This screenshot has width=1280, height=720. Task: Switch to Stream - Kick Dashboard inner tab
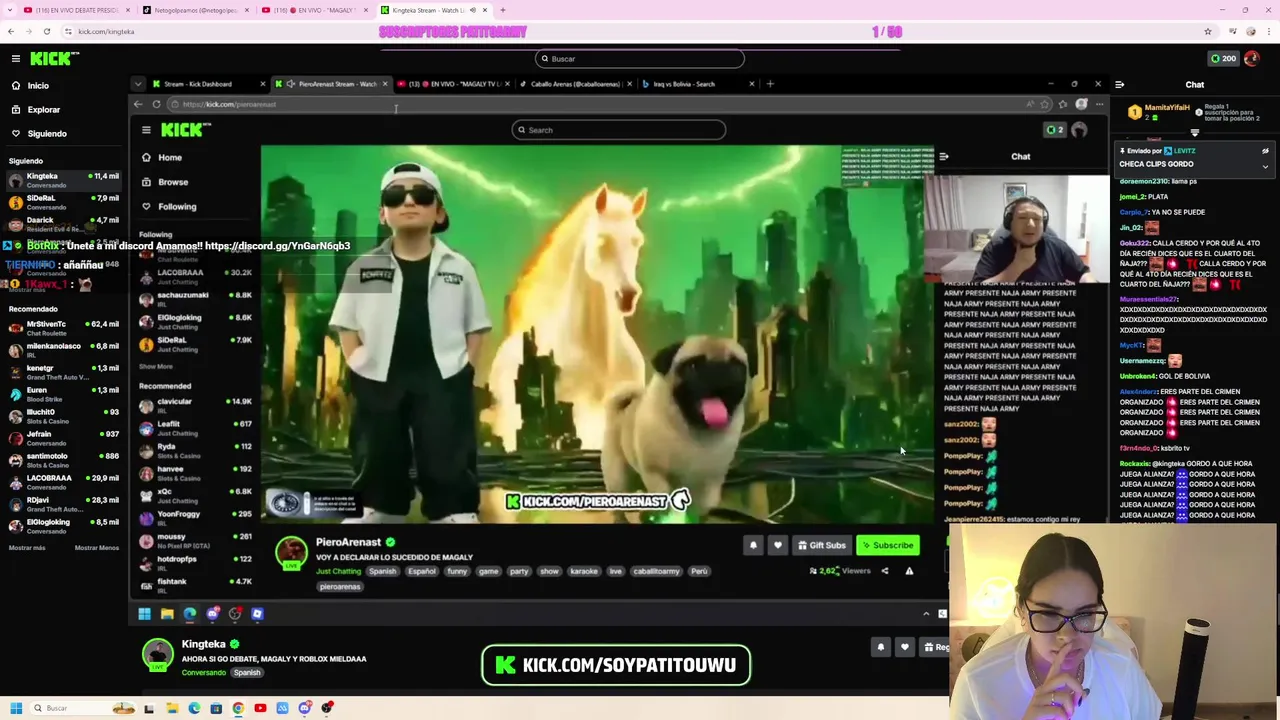click(x=207, y=84)
